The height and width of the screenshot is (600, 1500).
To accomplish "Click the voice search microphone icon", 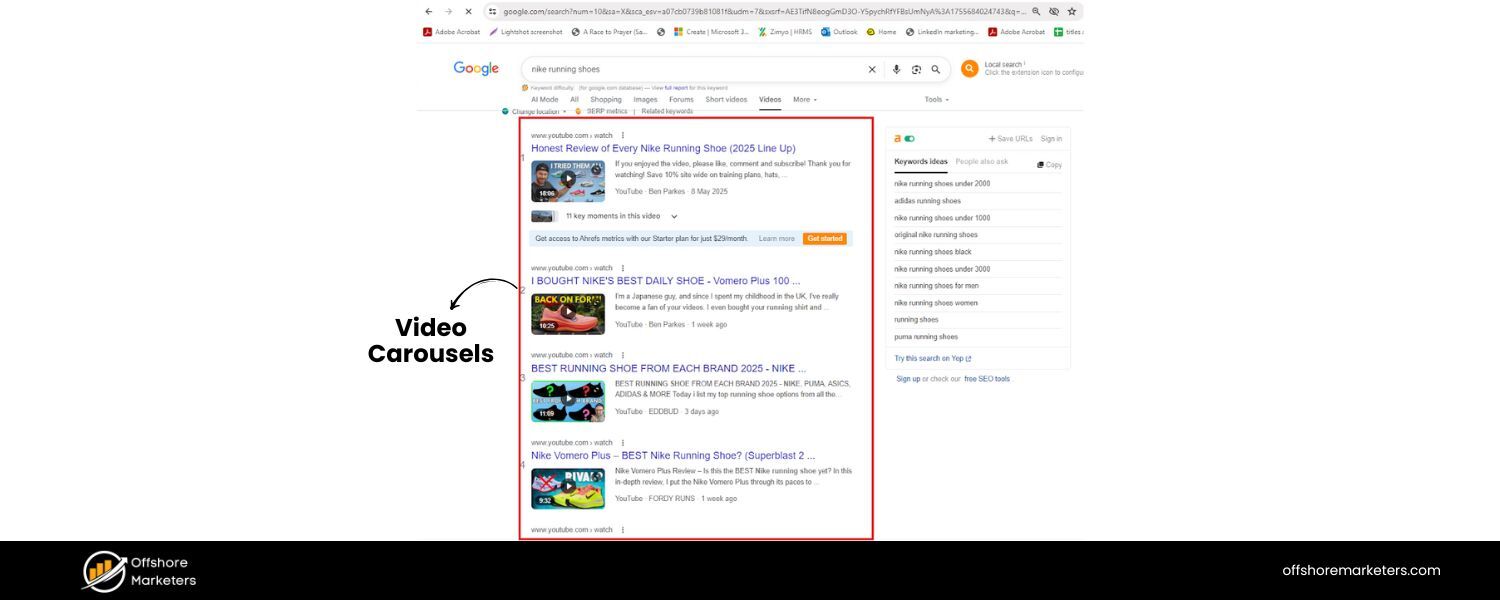I will [897, 69].
